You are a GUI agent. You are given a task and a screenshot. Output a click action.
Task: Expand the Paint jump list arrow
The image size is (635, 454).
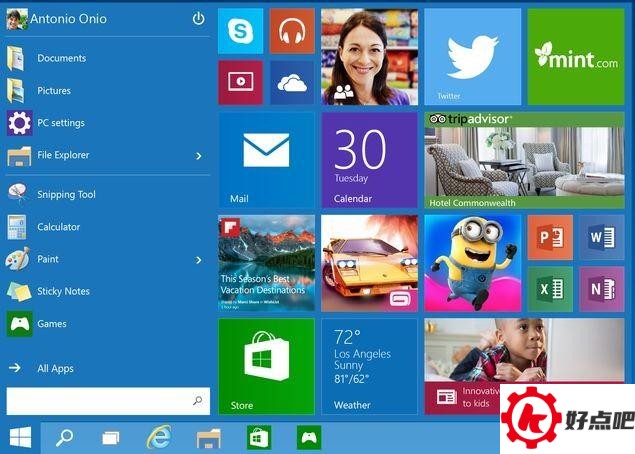pos(198,260)
